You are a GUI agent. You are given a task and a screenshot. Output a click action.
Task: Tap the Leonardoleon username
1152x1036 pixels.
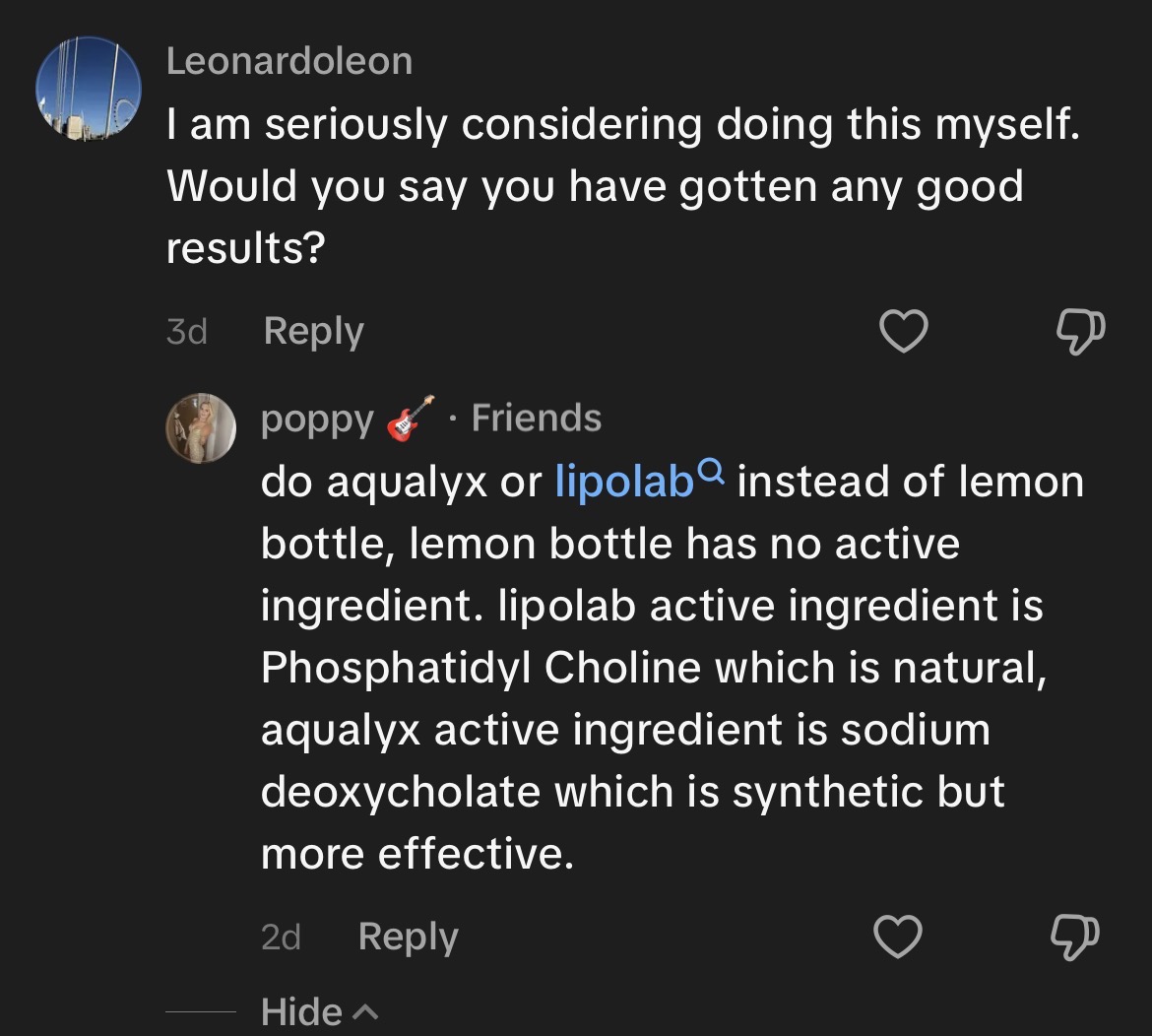289,61
